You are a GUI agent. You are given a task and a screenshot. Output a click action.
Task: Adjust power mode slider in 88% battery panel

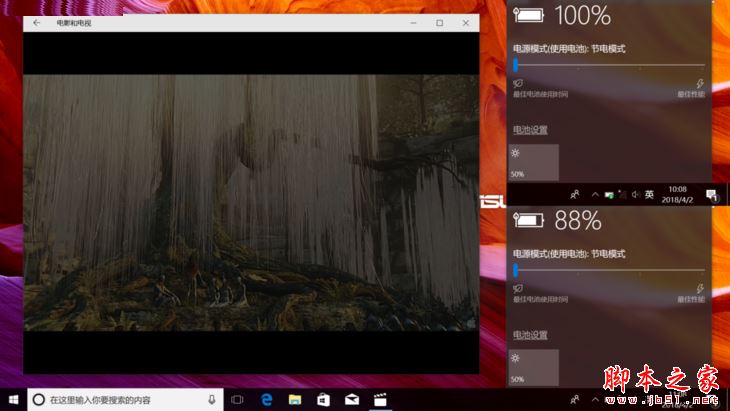(609, 270)
